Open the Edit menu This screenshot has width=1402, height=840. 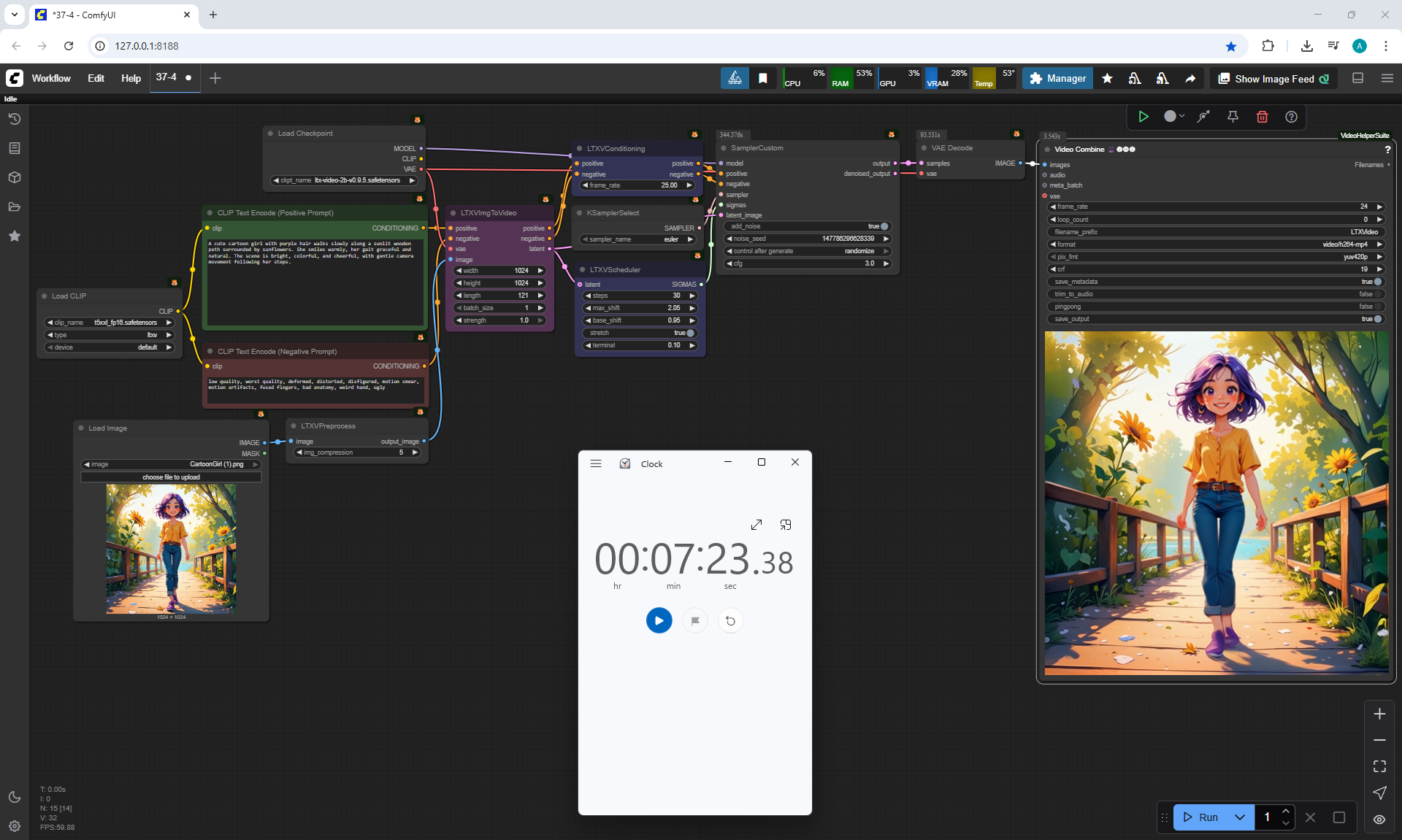pos(96,78)
